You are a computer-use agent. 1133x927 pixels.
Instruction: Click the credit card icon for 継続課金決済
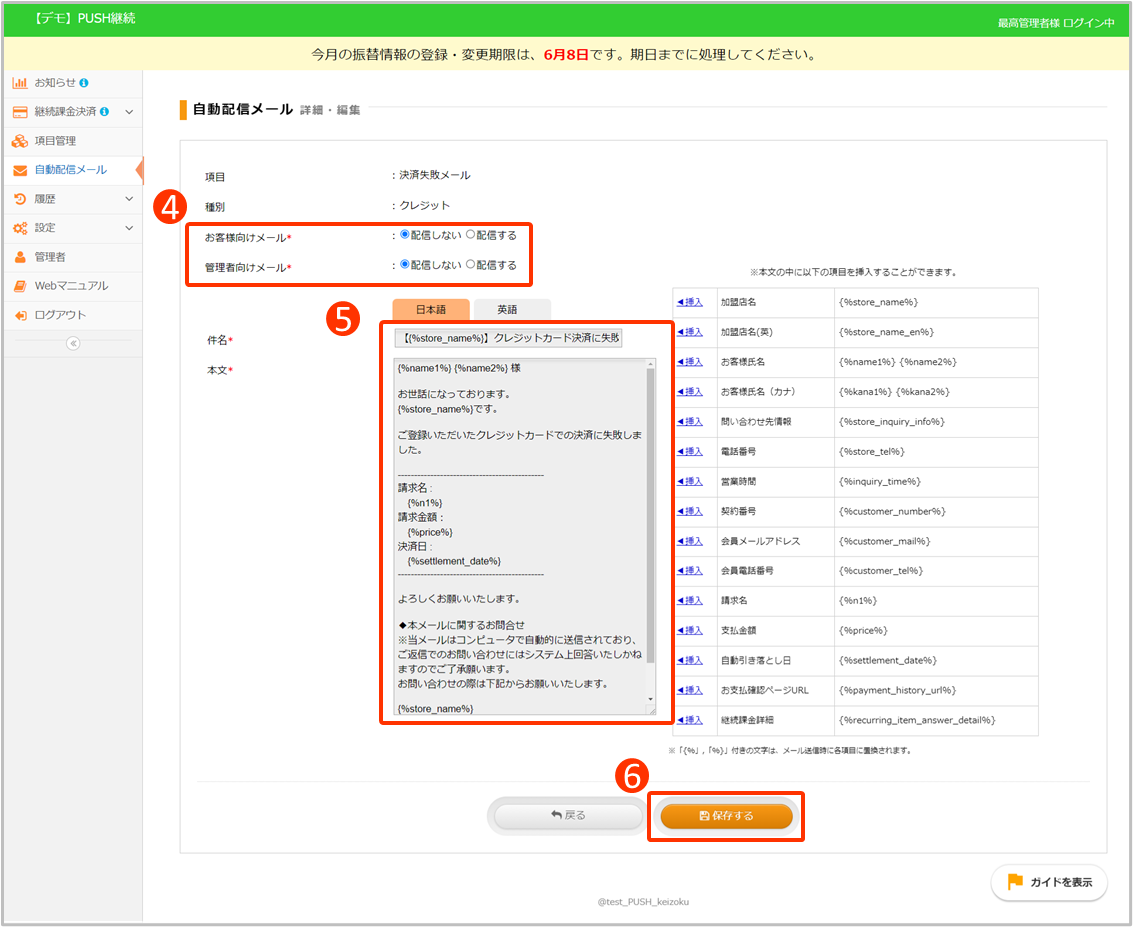[20, 112]
